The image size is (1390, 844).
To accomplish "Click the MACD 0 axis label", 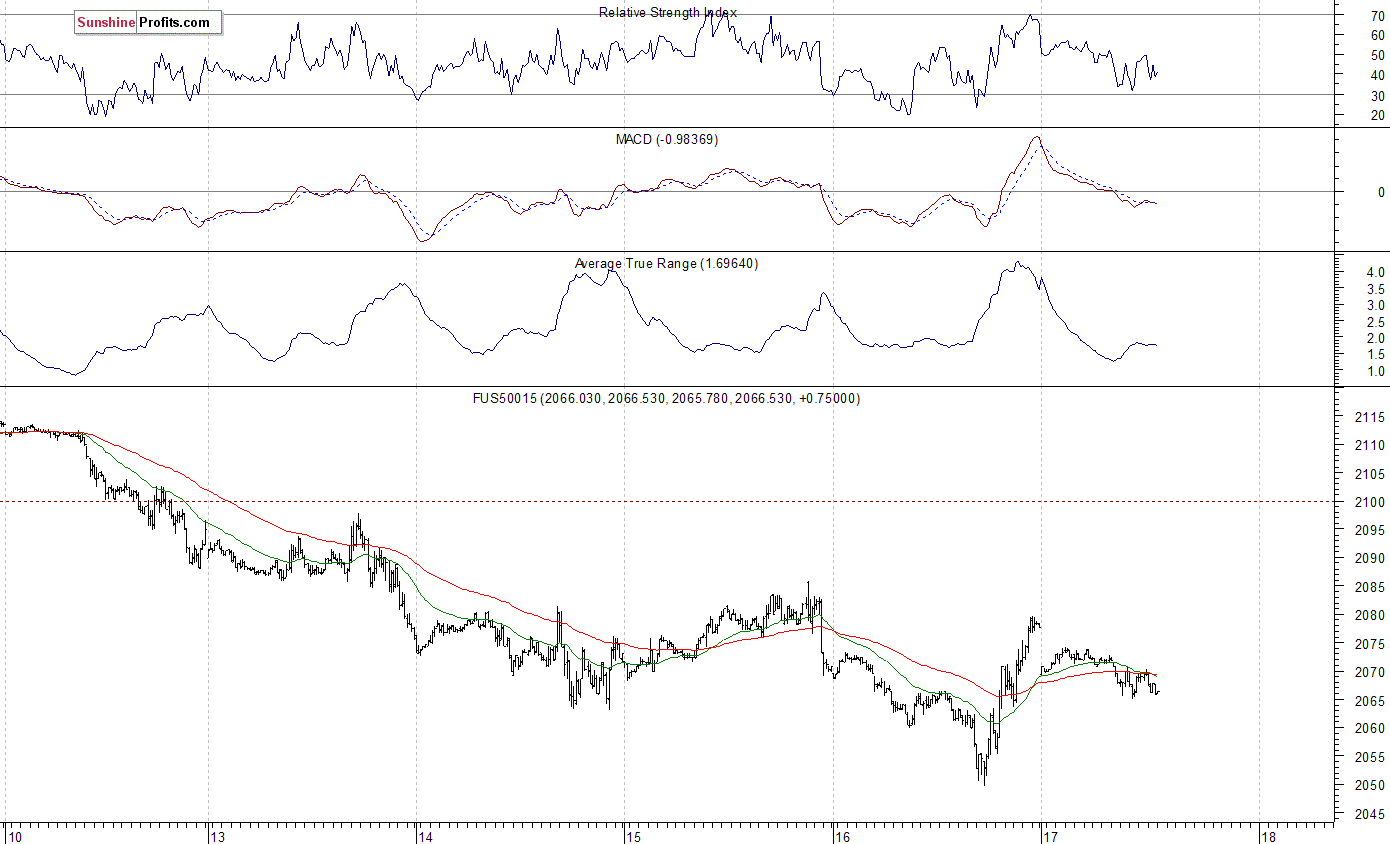I will tap(1381, 192).
